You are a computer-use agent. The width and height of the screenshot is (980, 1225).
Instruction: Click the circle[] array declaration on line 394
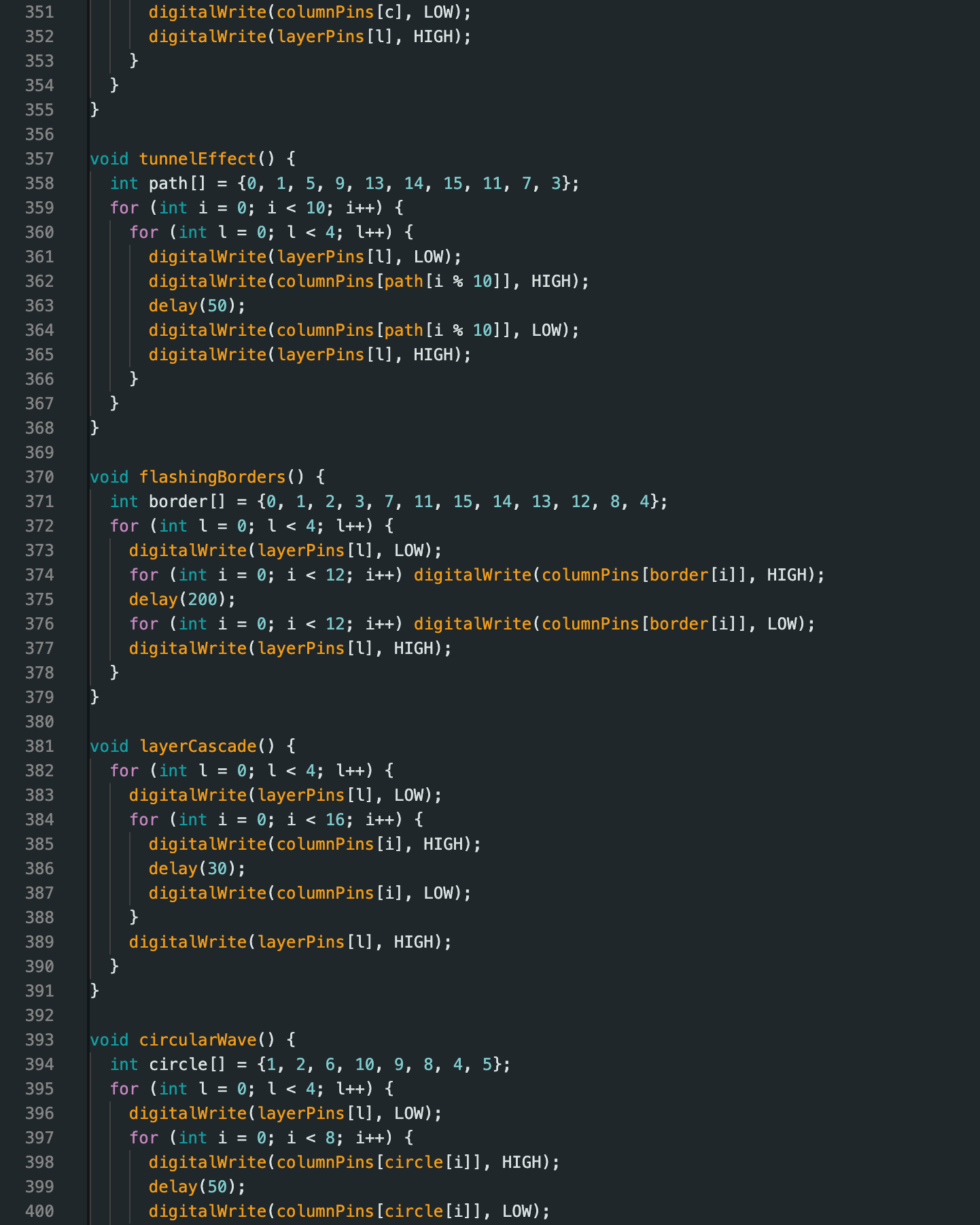coord(311,1065)
